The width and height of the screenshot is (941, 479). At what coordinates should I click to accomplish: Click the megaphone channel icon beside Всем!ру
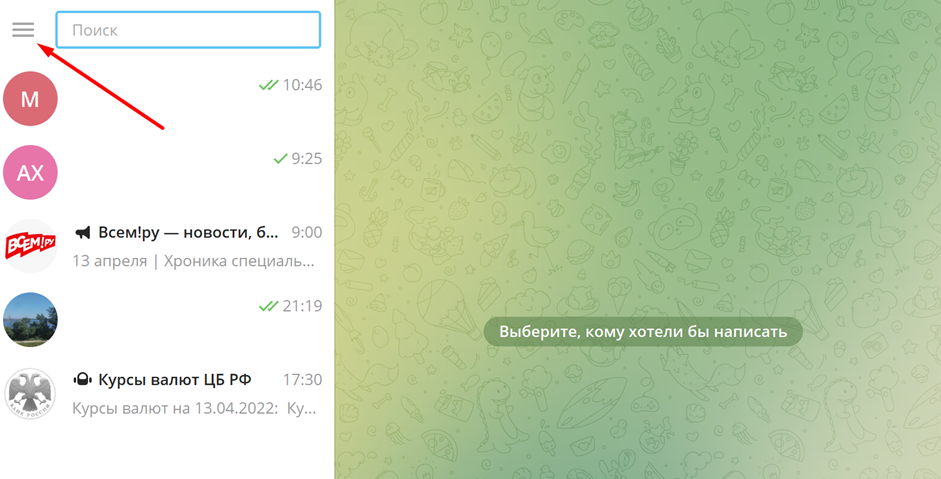(x=82, y=232)
